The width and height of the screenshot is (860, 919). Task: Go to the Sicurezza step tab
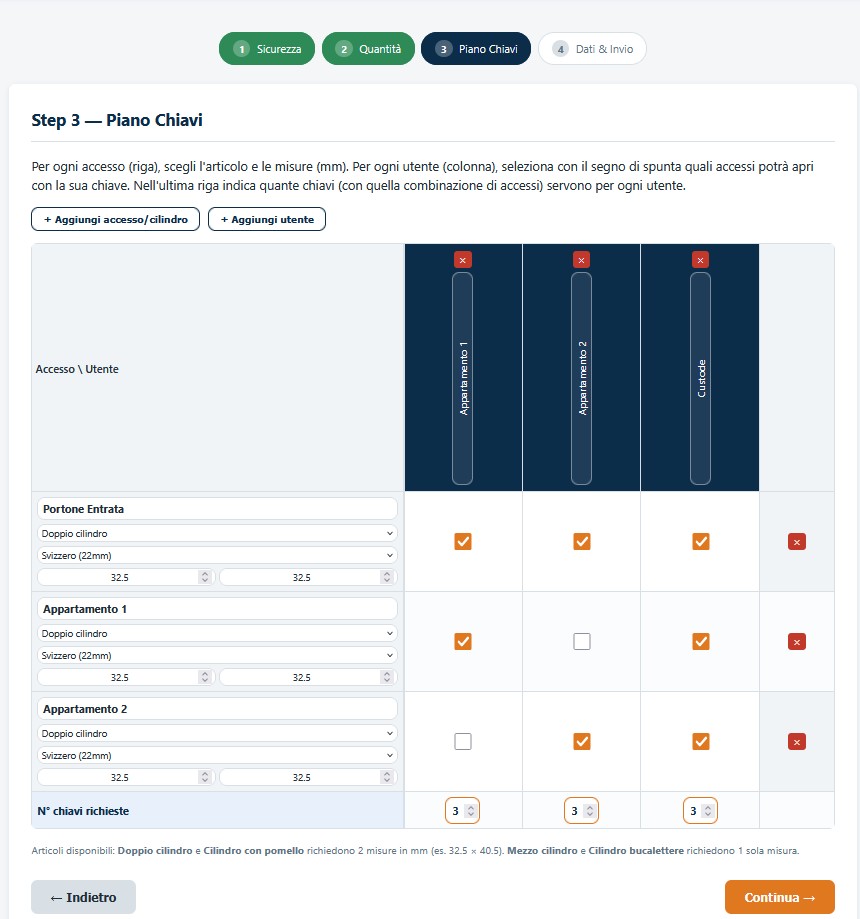(267, 49)
